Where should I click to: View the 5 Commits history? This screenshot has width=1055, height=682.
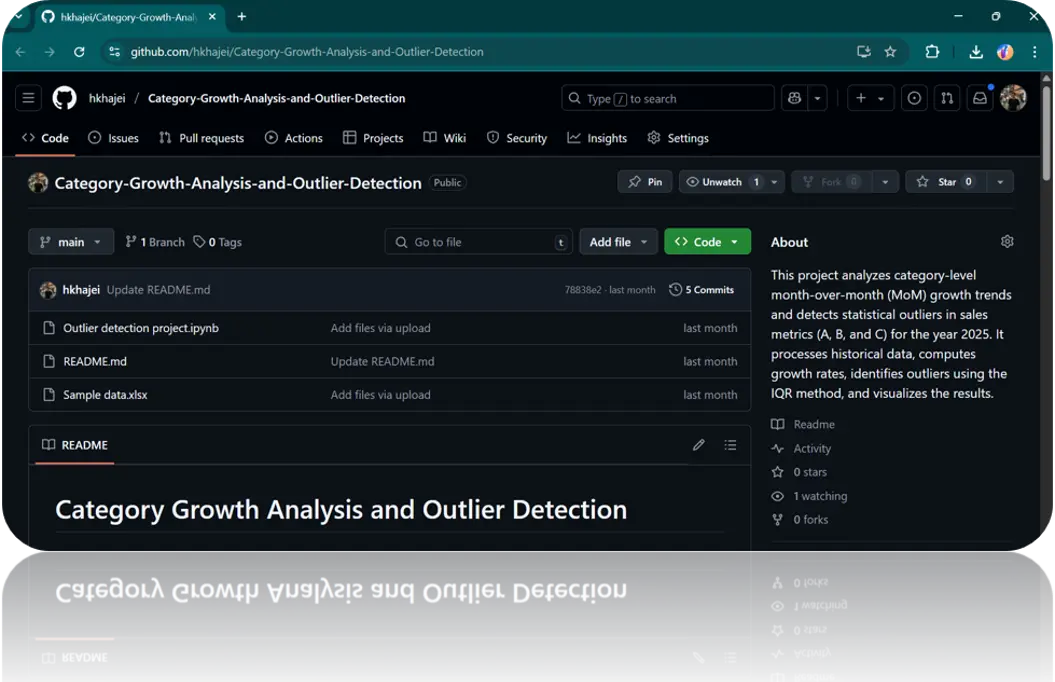tap(702, 290)
